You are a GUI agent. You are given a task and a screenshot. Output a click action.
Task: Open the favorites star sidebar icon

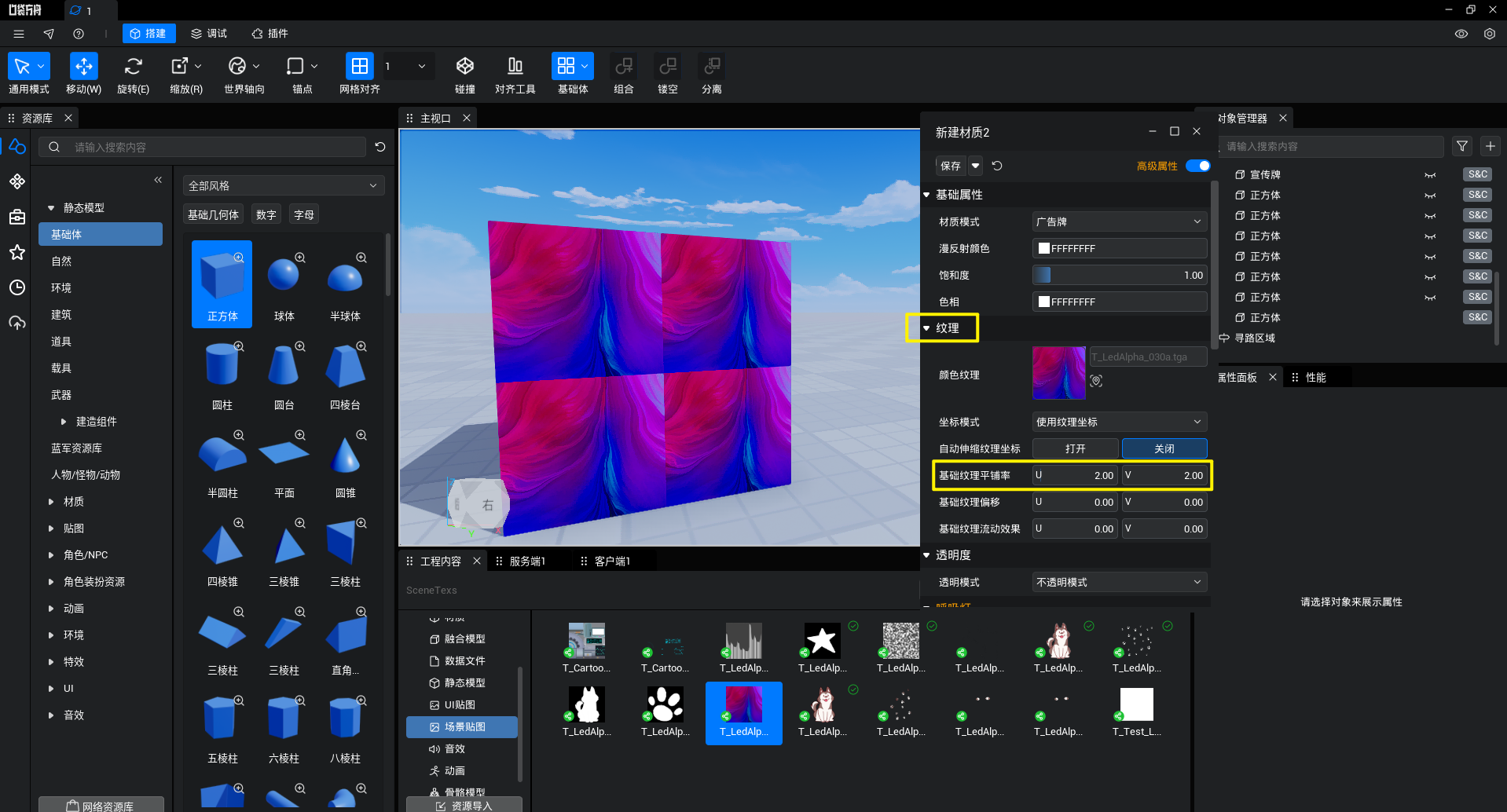pyautogui.click(x=17, y=252)
